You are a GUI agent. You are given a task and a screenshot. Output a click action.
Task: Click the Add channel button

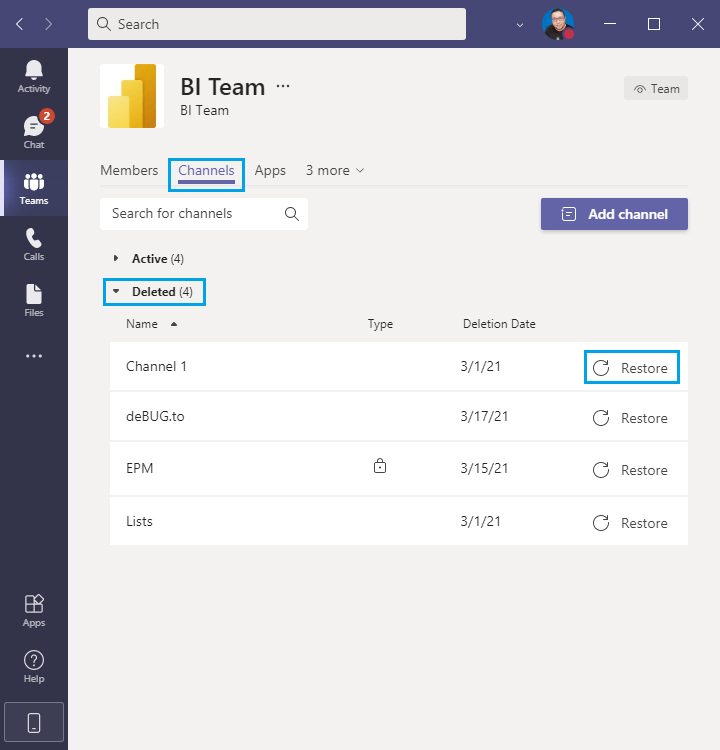614,214
